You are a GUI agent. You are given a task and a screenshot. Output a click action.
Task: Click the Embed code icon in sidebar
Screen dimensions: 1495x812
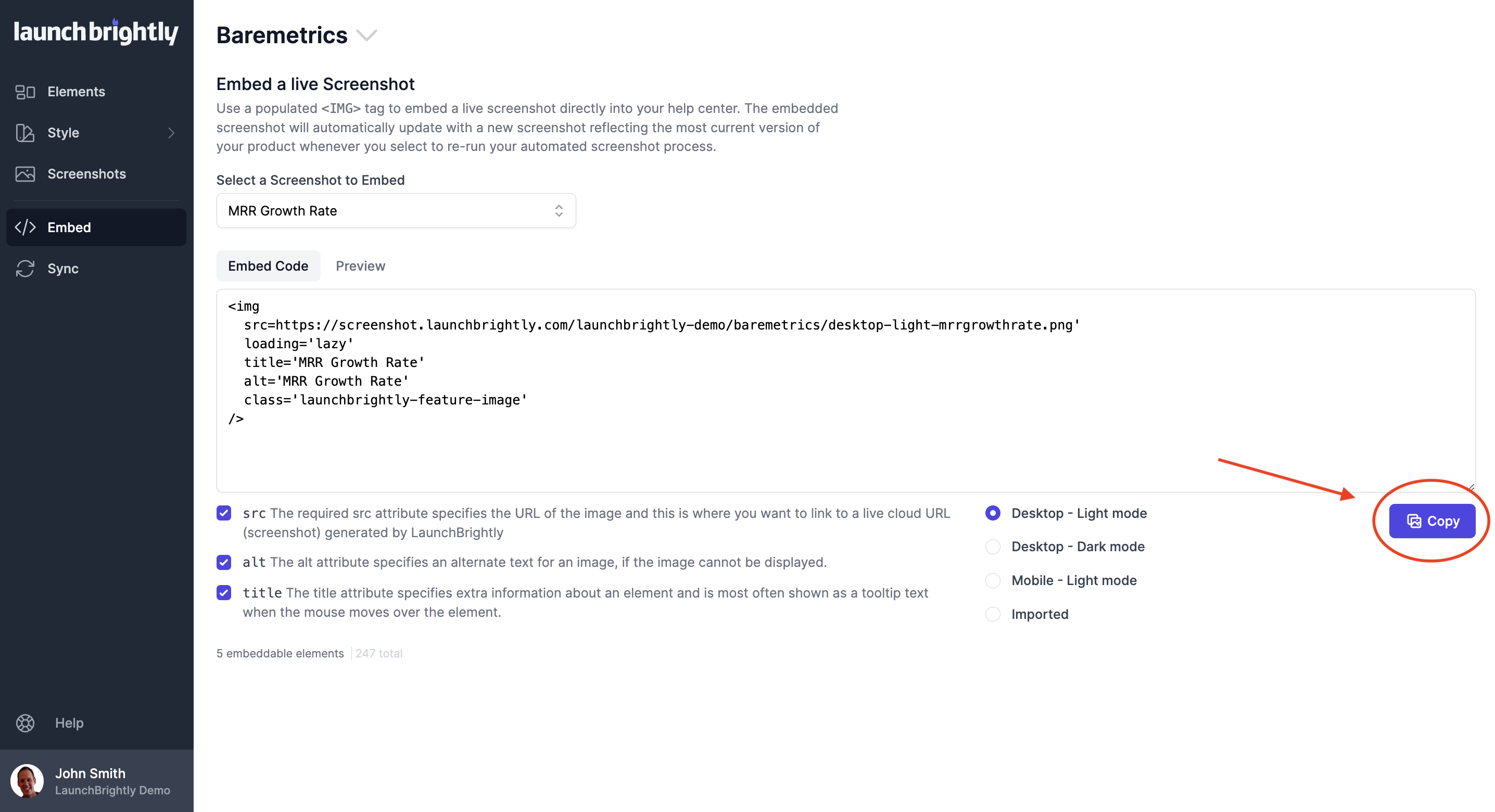pos(24,227)
